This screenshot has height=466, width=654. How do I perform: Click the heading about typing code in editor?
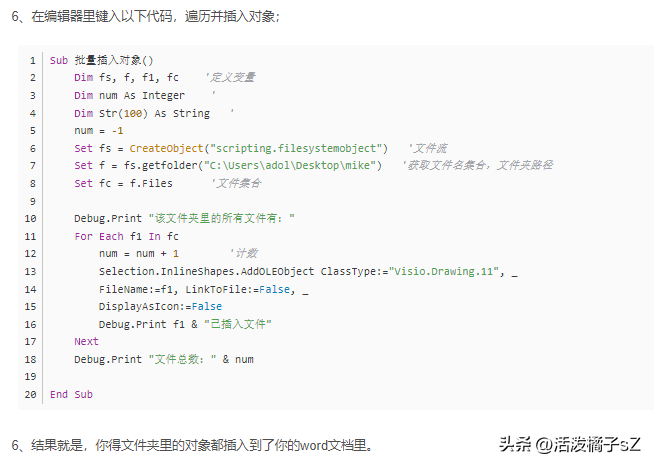(x=146, y=16)
